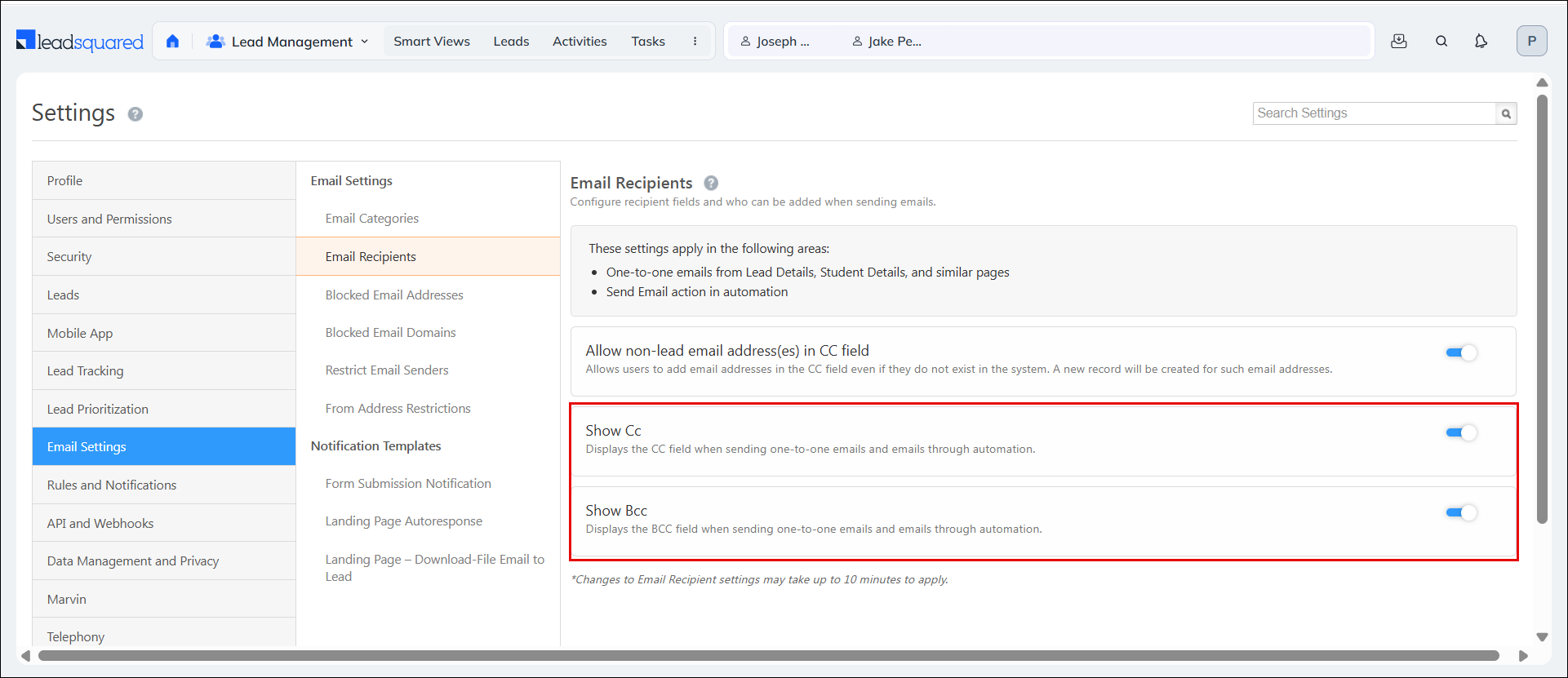Select Telephony settings section
This screenshot has height=678, width=1568.
[x=164, y=634]
